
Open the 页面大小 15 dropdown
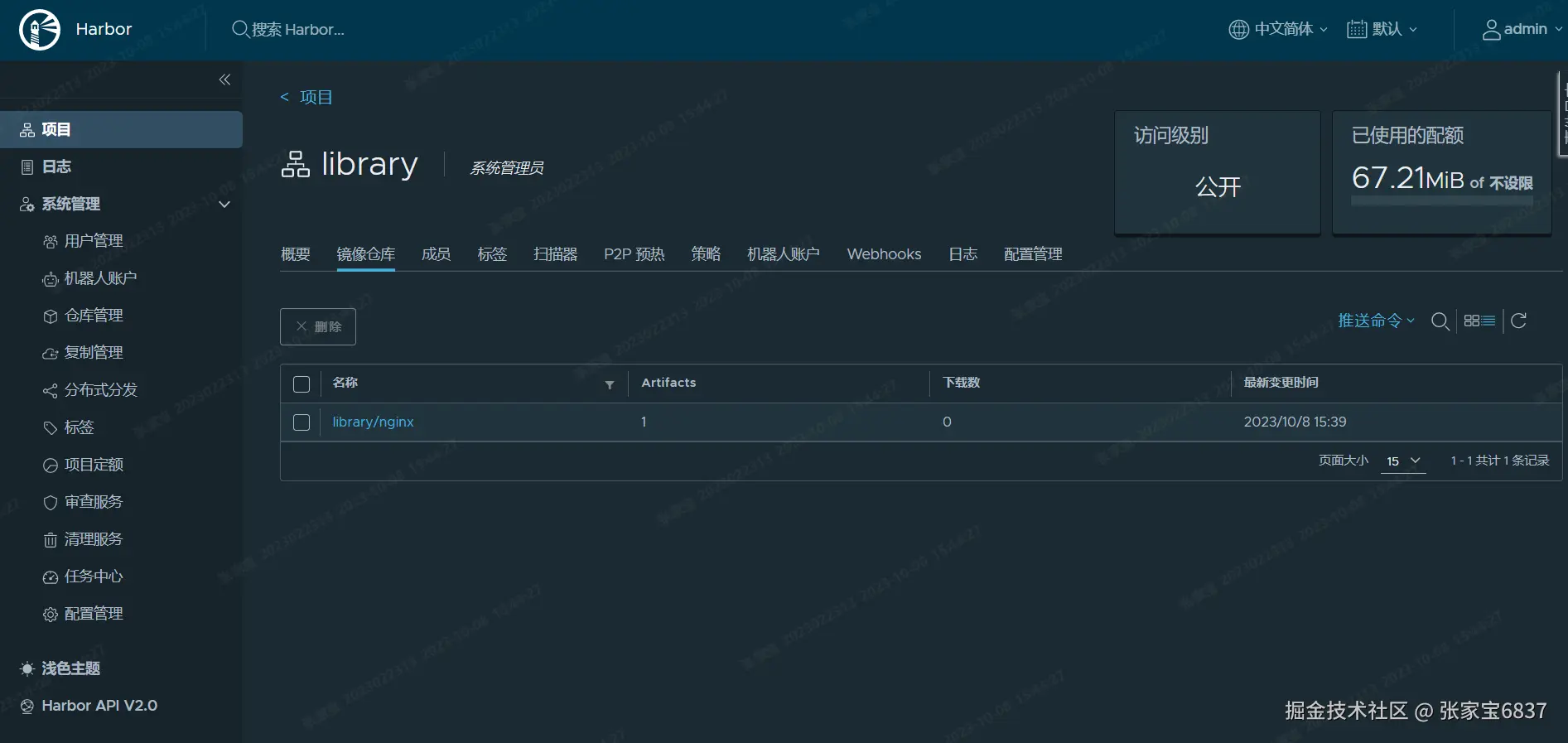coord(1403,461)
